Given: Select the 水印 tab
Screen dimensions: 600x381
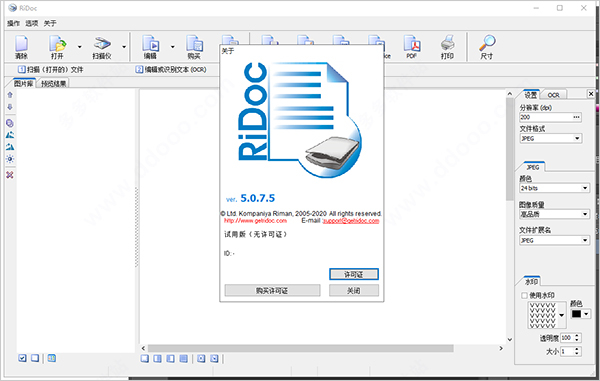Looking at the screenshot, I should [532, 282].
